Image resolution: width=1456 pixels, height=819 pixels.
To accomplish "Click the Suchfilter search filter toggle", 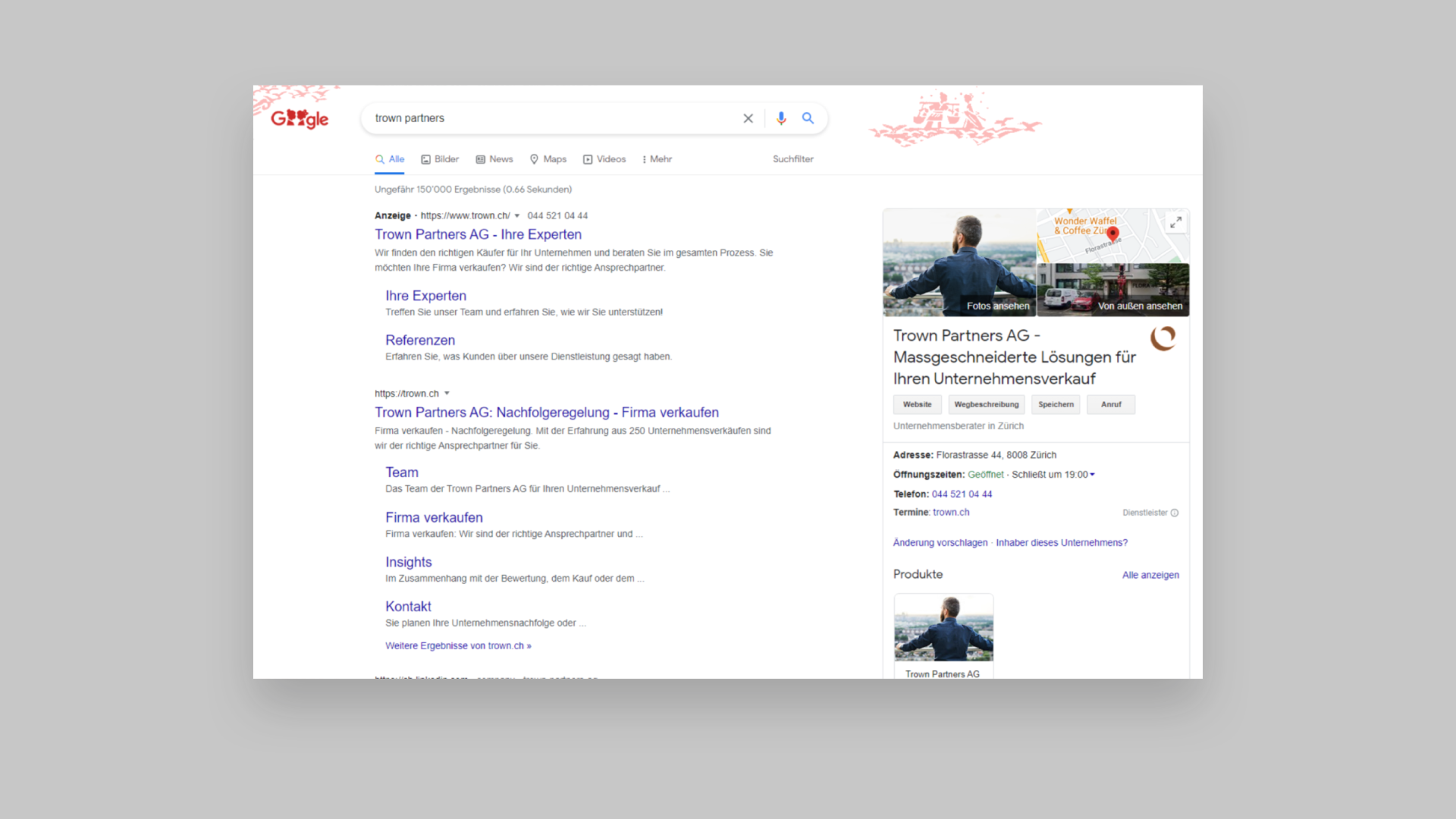I will coord(793,159).
